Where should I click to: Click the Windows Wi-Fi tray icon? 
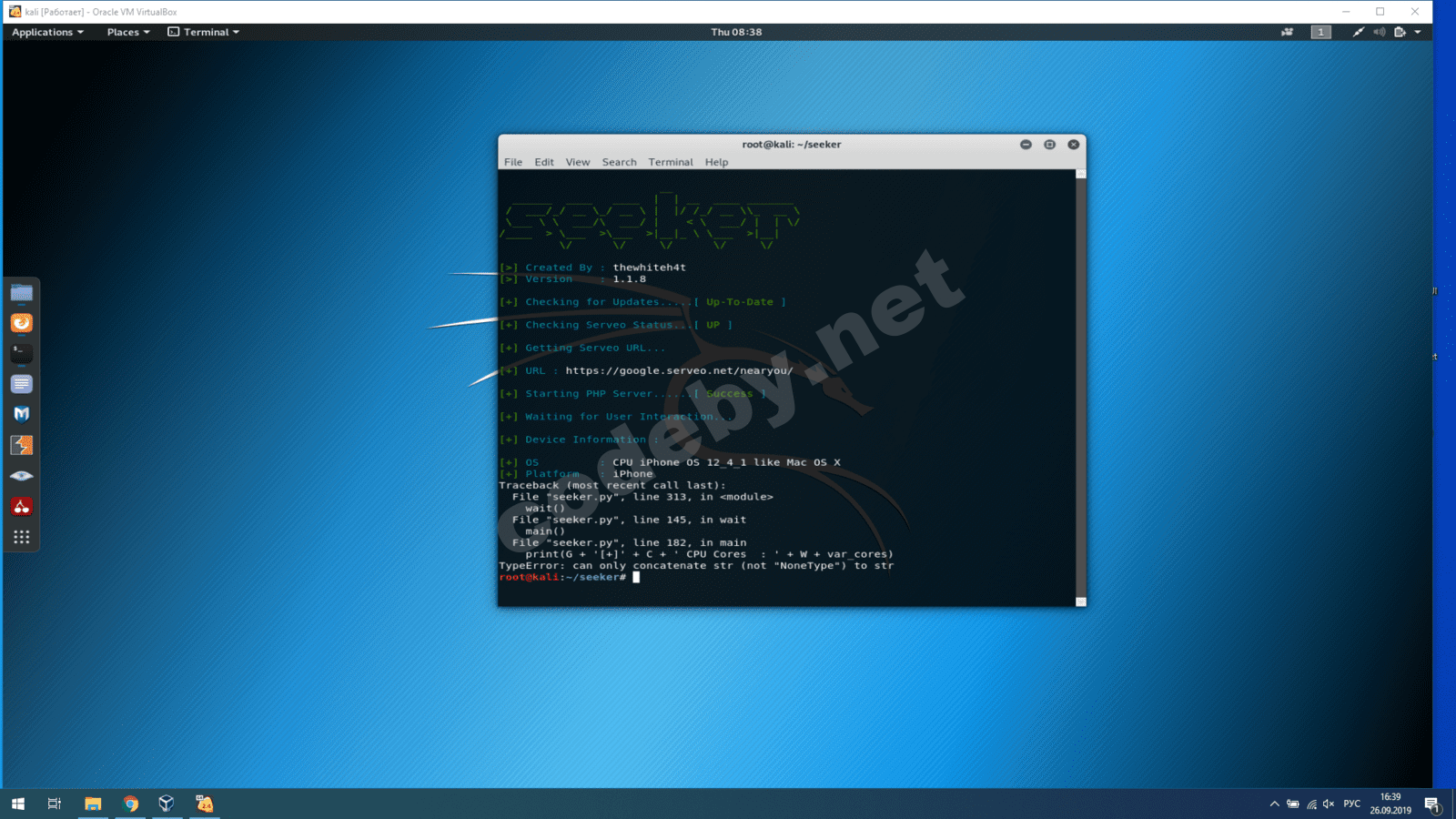(1311, 804)
